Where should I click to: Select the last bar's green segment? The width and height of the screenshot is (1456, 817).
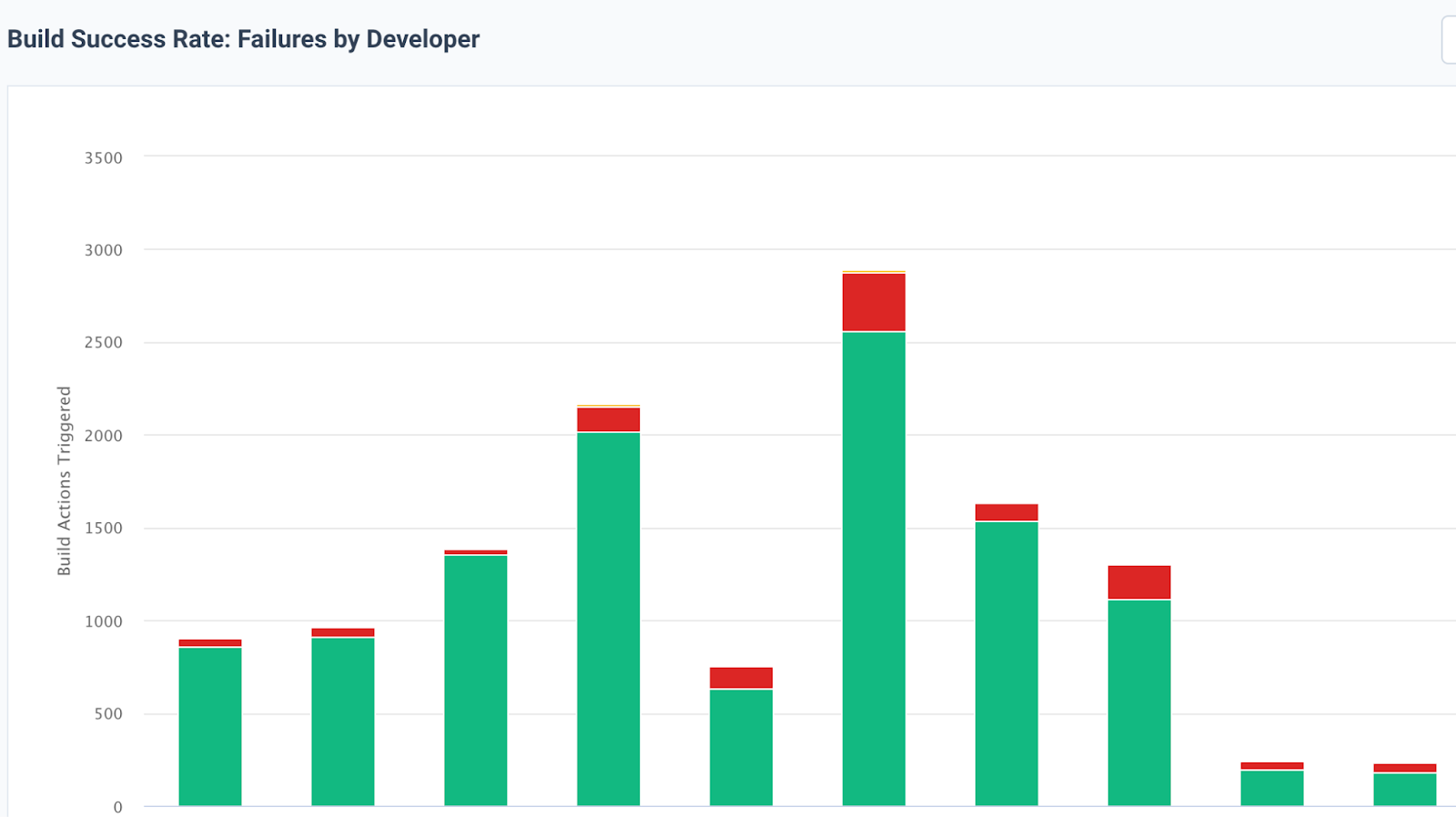pos(1405,790)
